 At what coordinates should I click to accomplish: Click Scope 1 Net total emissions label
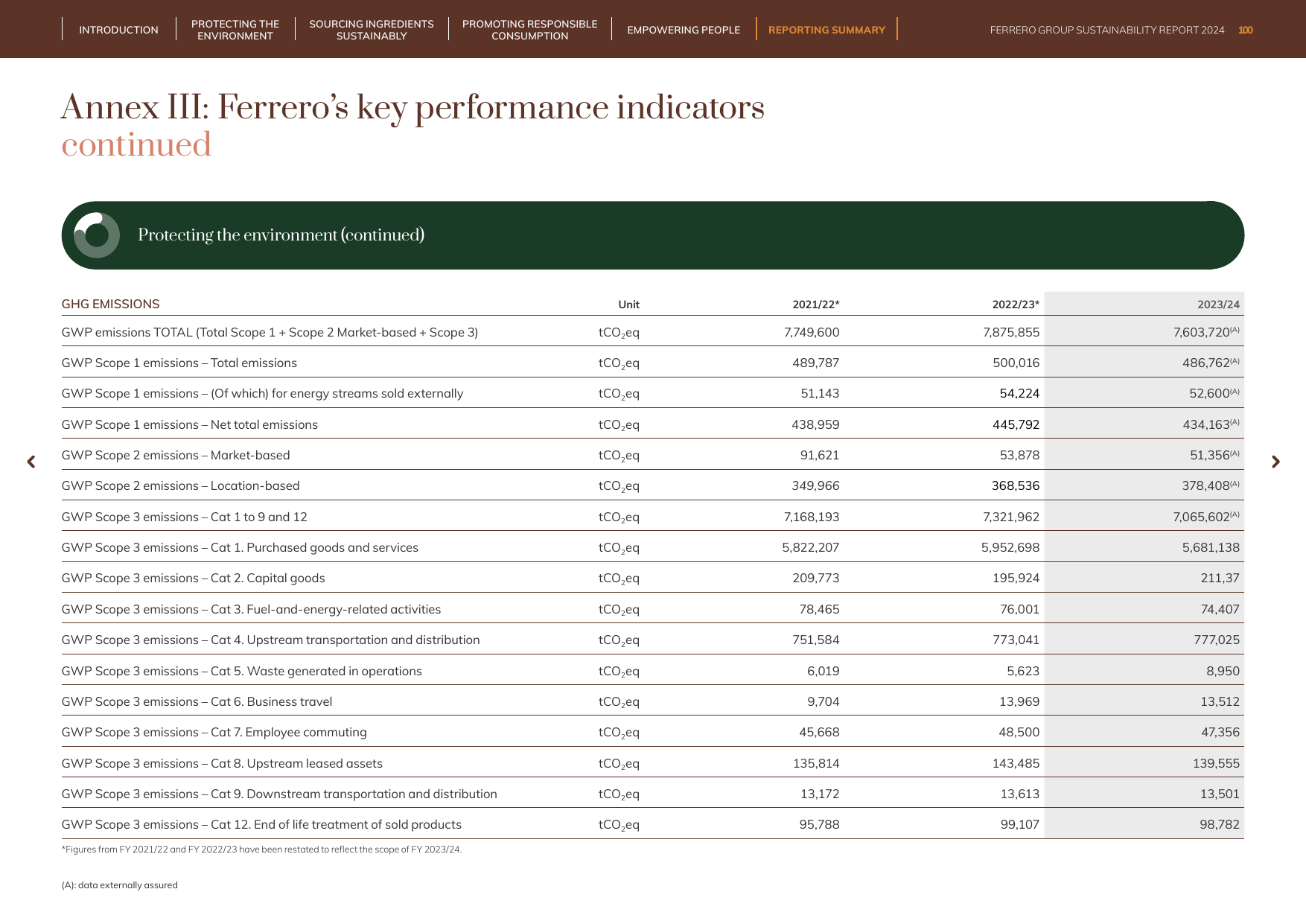[189, 424]
